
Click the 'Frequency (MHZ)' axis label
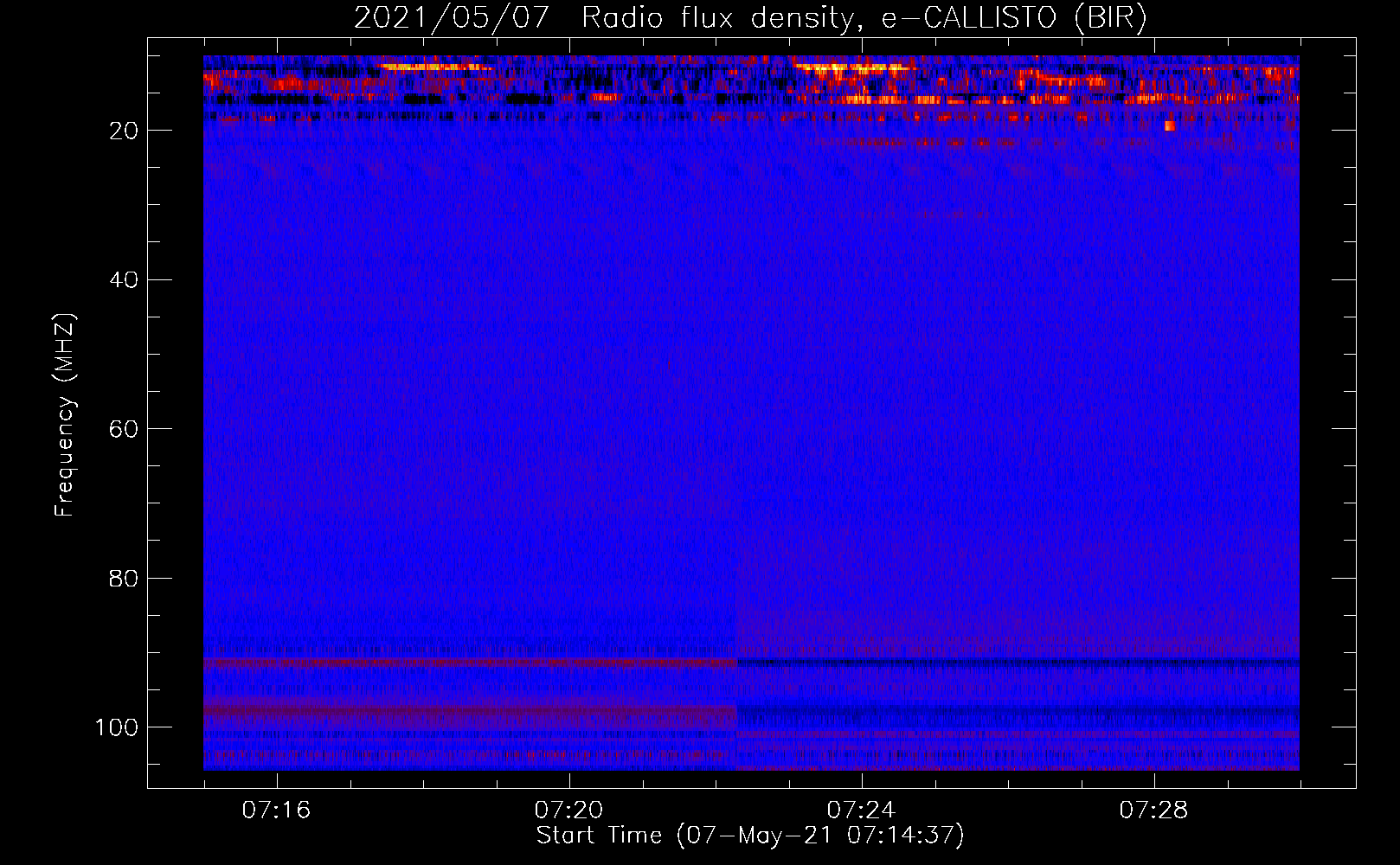coord(65,414)
